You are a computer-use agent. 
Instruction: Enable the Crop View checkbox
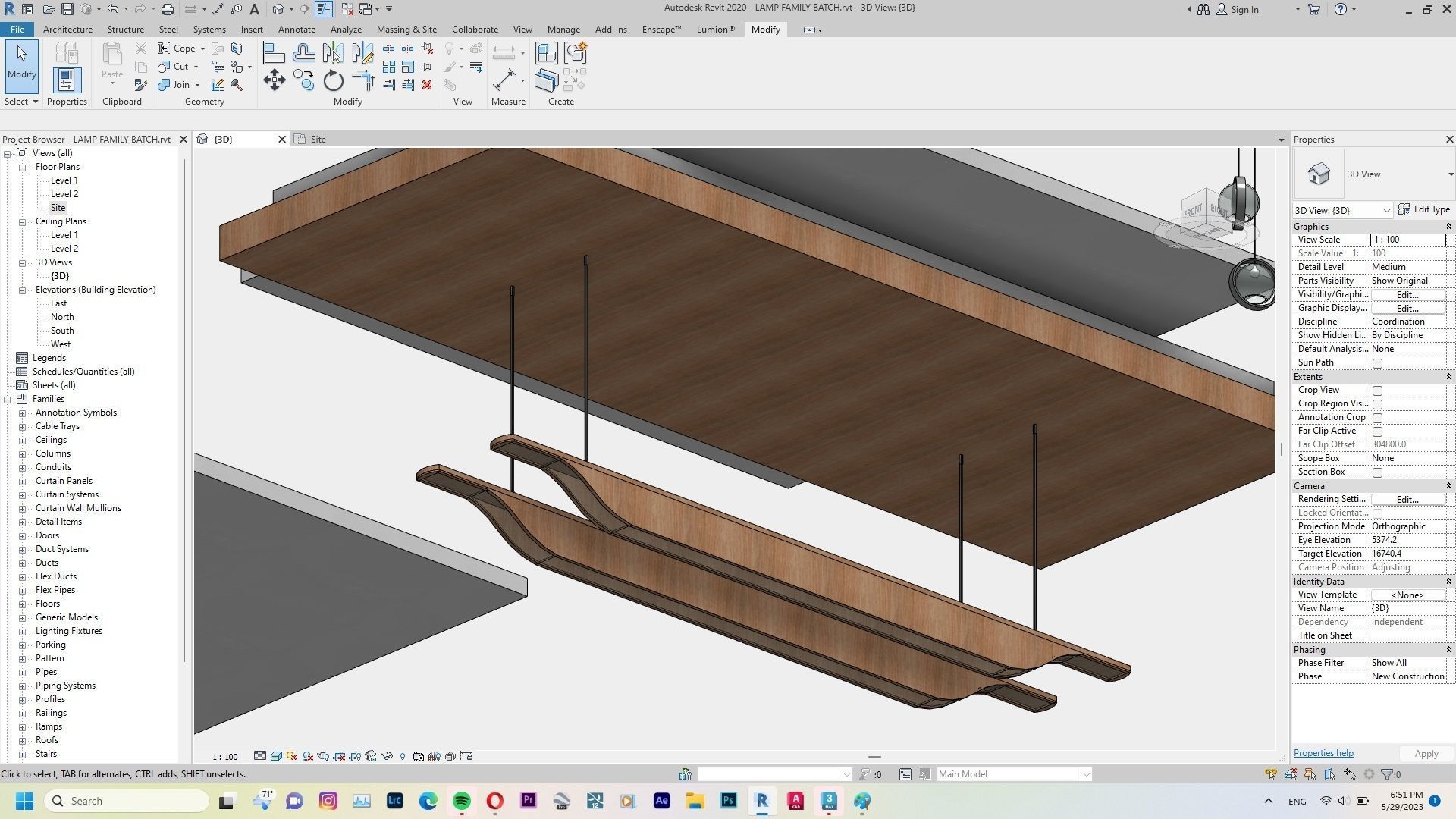(1378, 391)
